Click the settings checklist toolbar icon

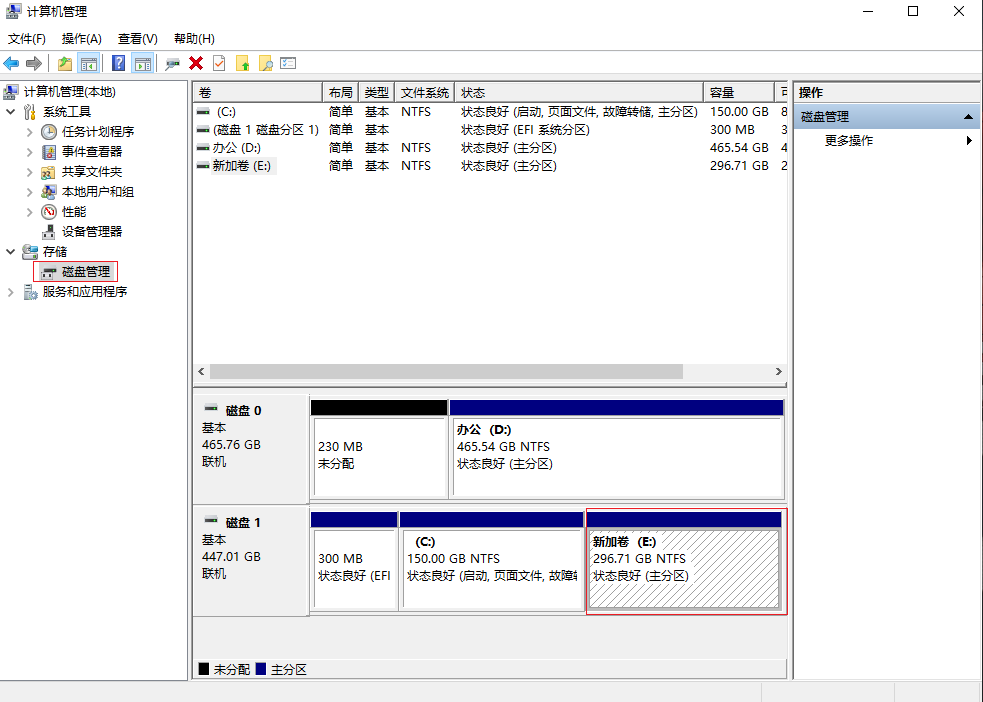click(x=288, y=64)
